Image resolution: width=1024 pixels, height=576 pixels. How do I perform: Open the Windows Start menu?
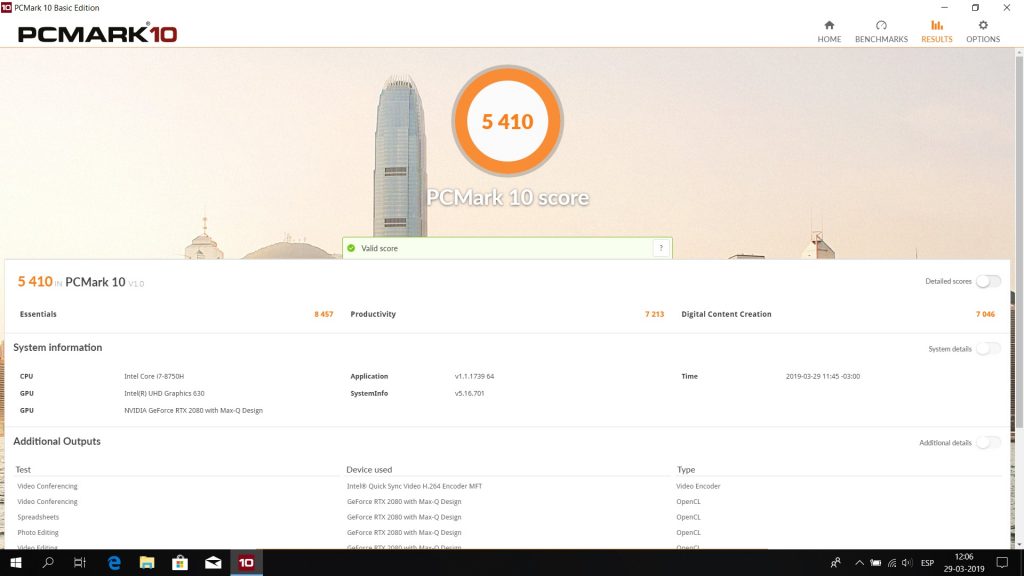point(16,563)
